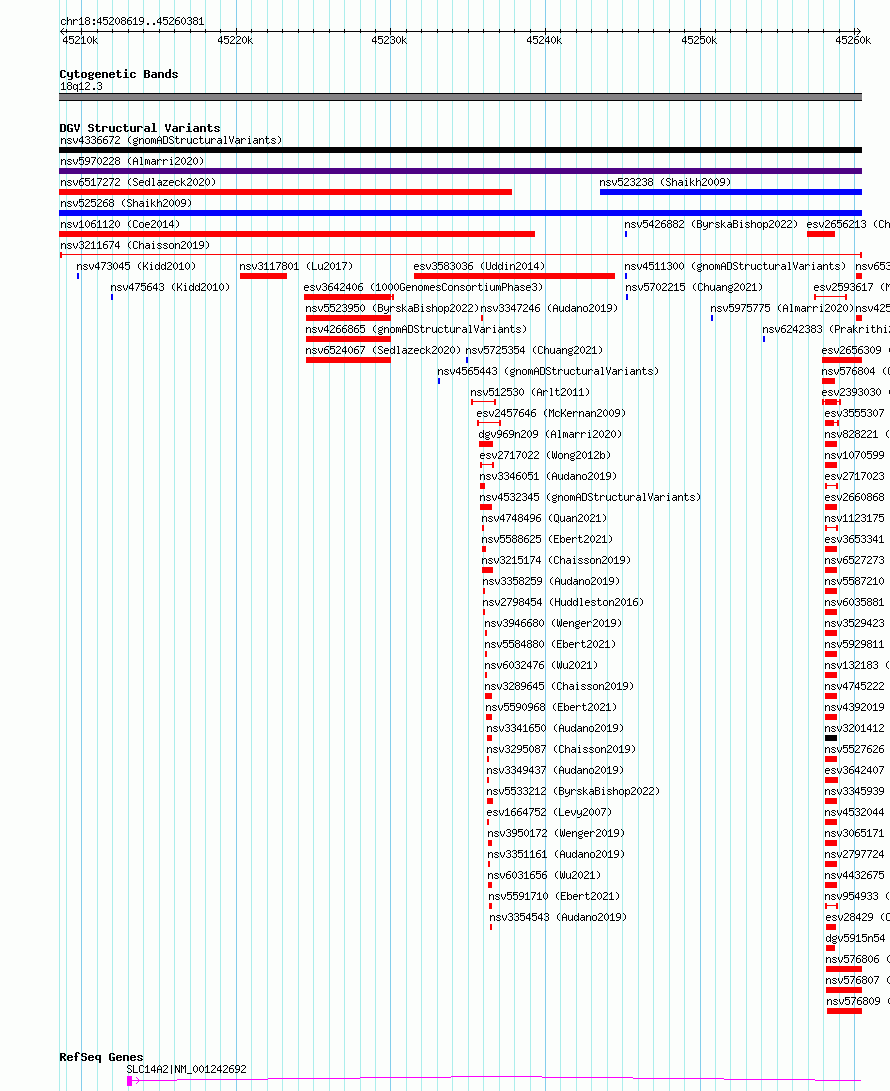Click nsv3946680 (Wenger2019) label

tap(553, 621)
